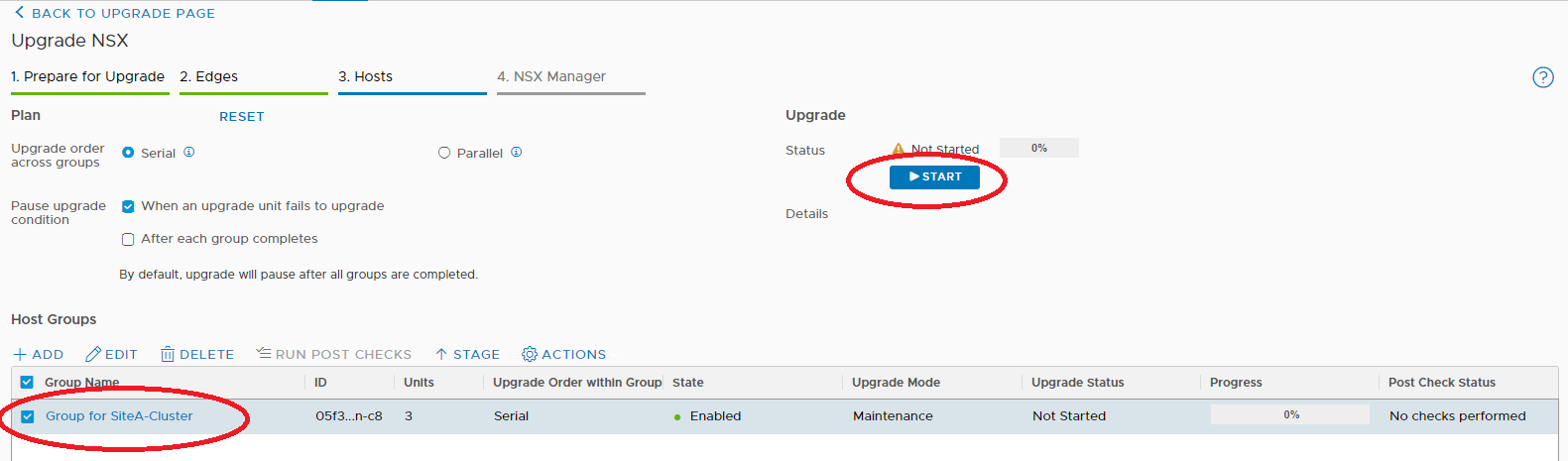Go back to the upgrade page
This screenshot has height=461, width=1568.
tap(115, 13)
